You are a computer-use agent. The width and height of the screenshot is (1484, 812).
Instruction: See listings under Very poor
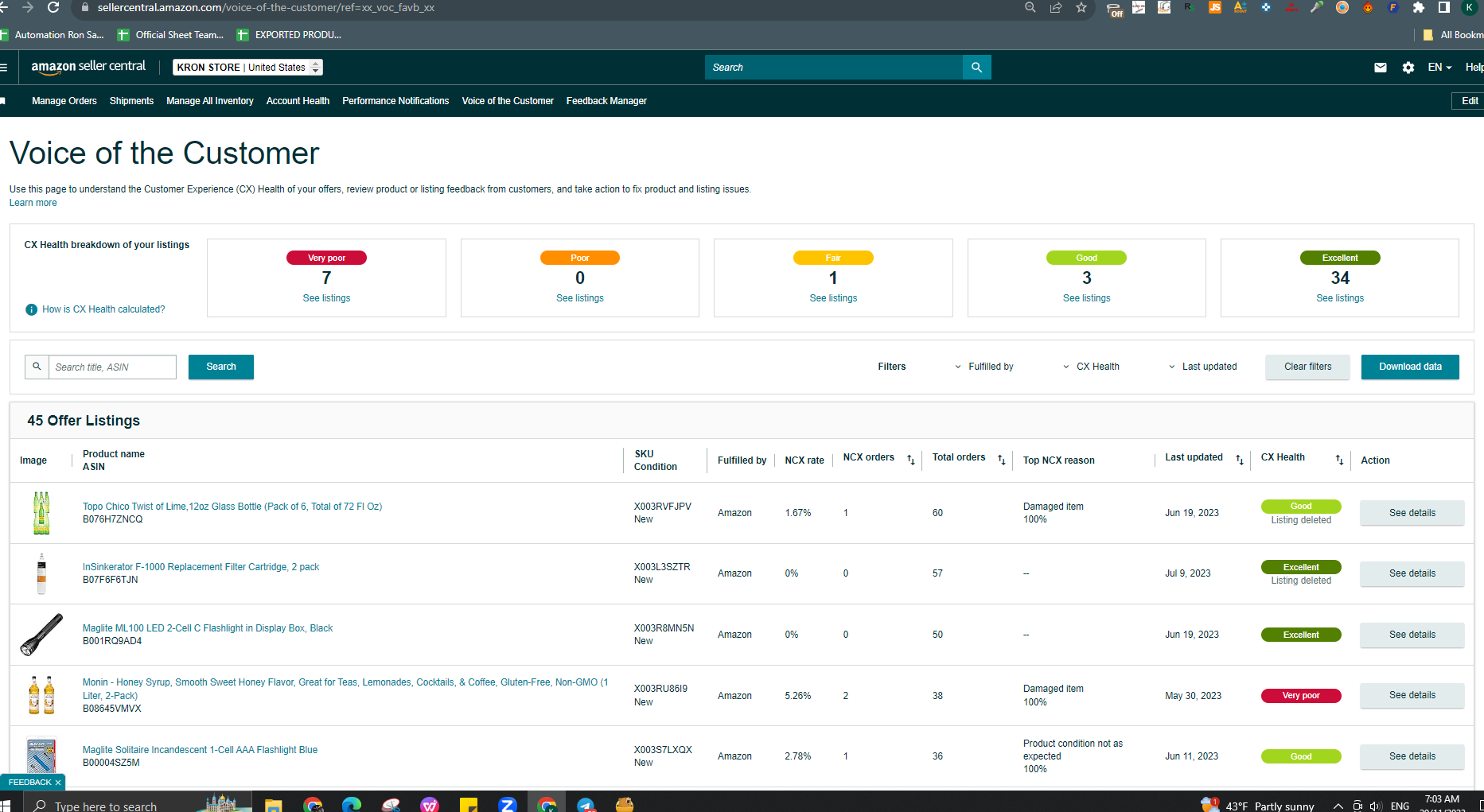pyautogui.click(x=326, y=298)
